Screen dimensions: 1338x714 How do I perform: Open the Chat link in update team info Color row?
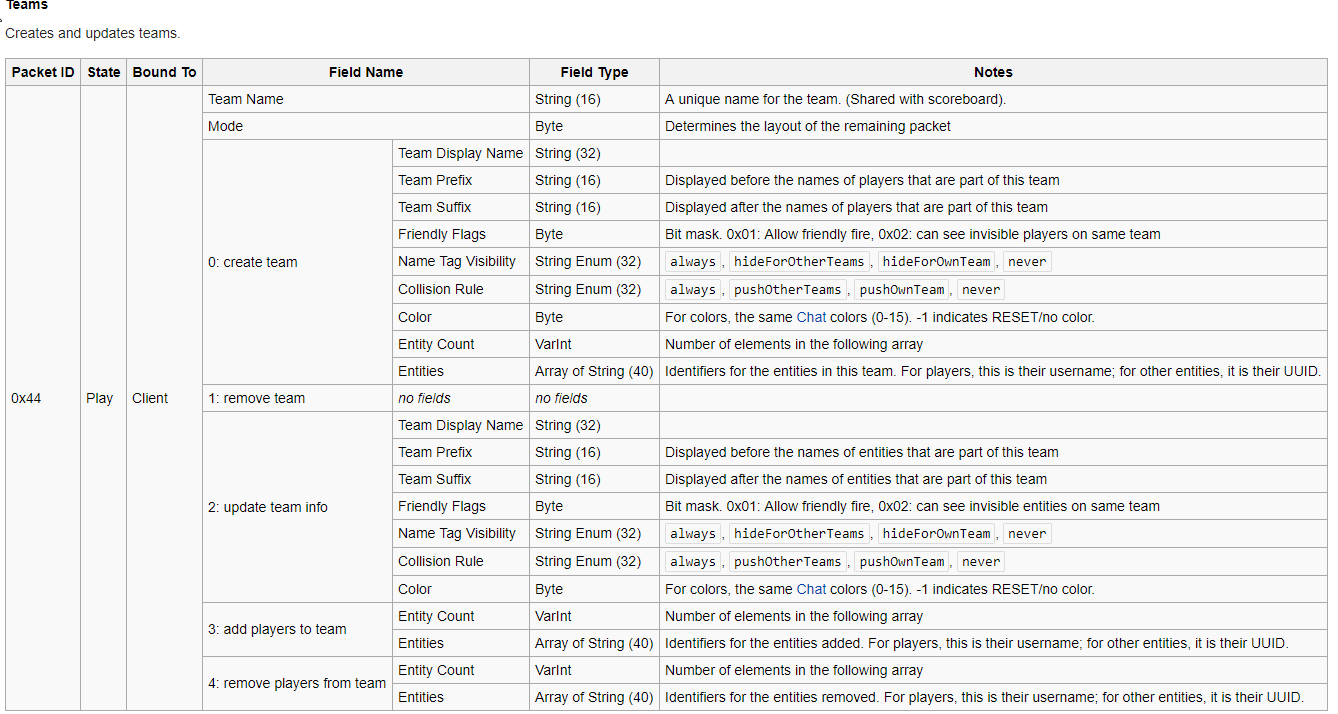811,589
